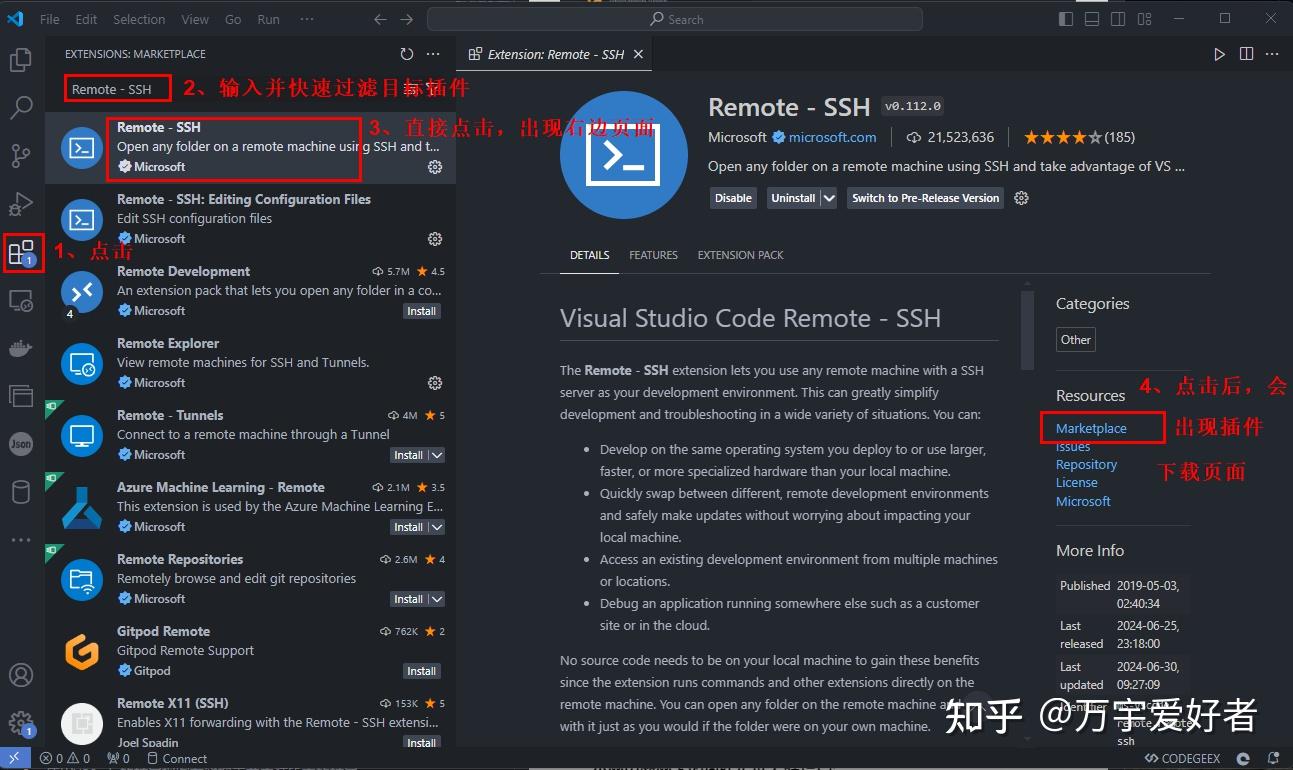
Task: Click the Remote Explorer icon in the sidebar
Action: pos(22,300)
